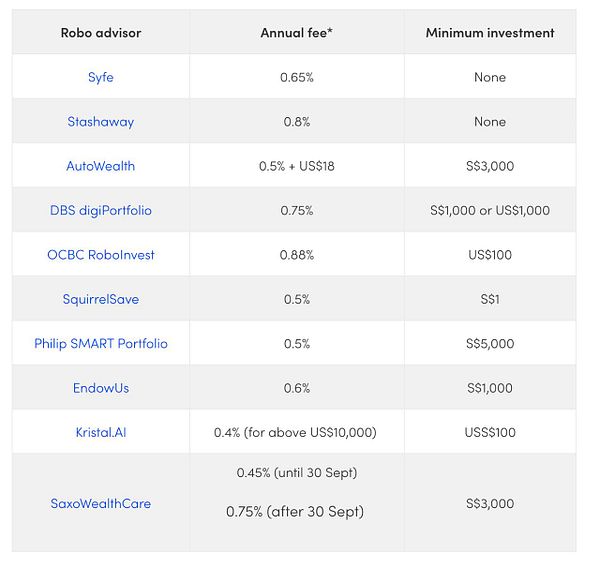Click the Annual fee column header

tap(296, 33)
